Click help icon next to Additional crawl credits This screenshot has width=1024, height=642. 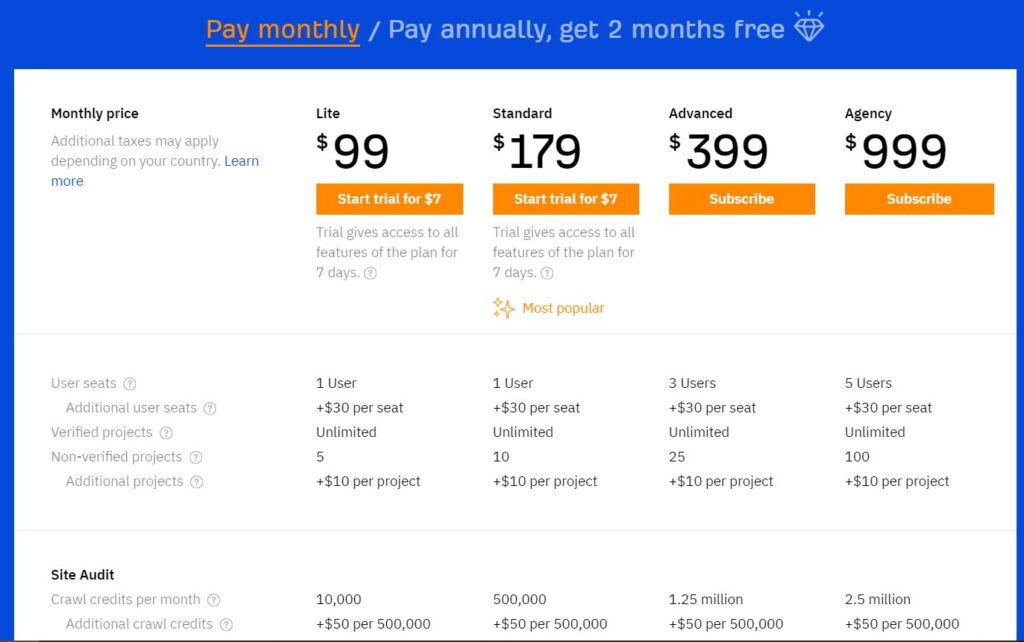point(226,625)
